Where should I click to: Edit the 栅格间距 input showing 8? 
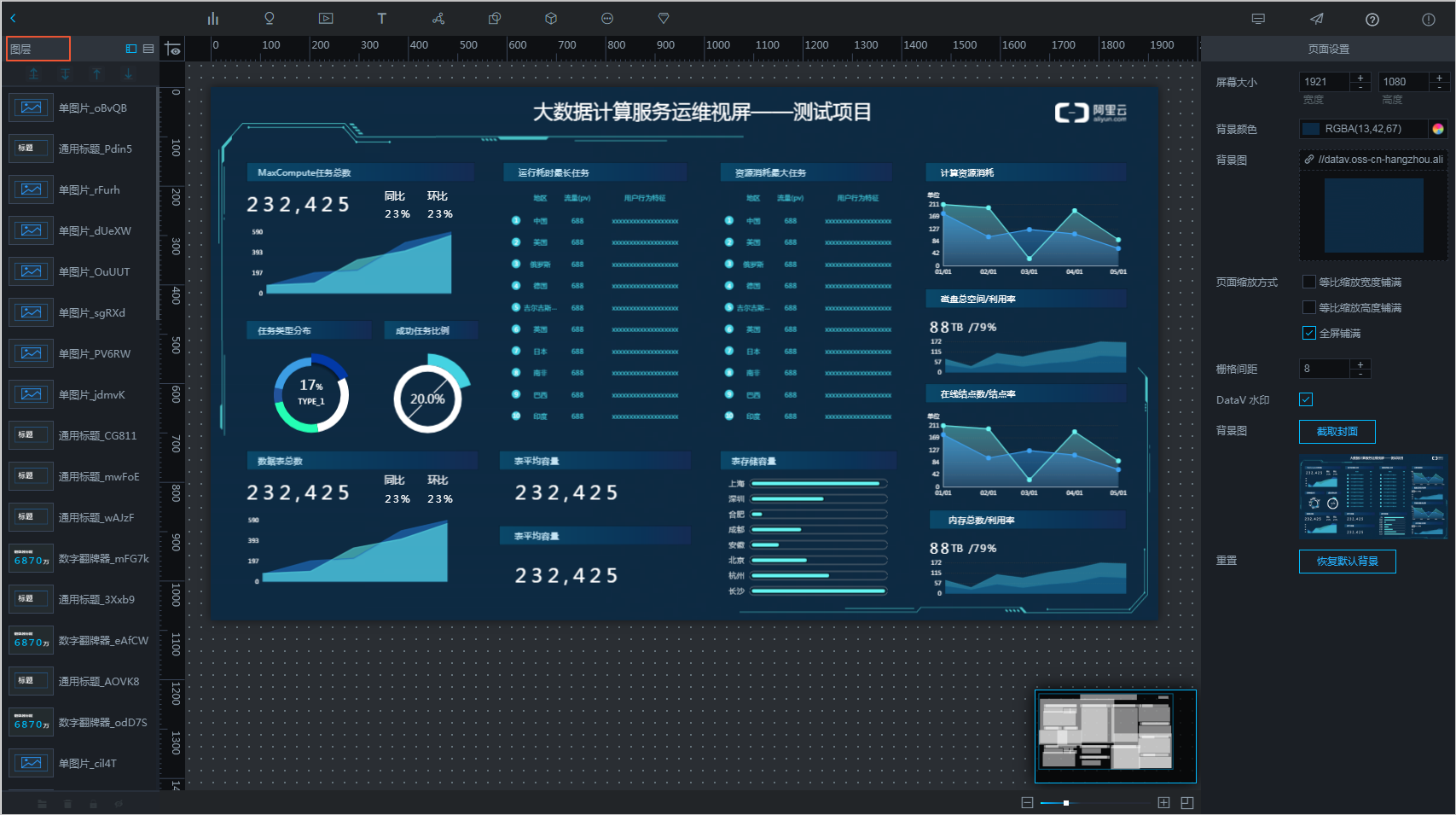[1325, 369]
